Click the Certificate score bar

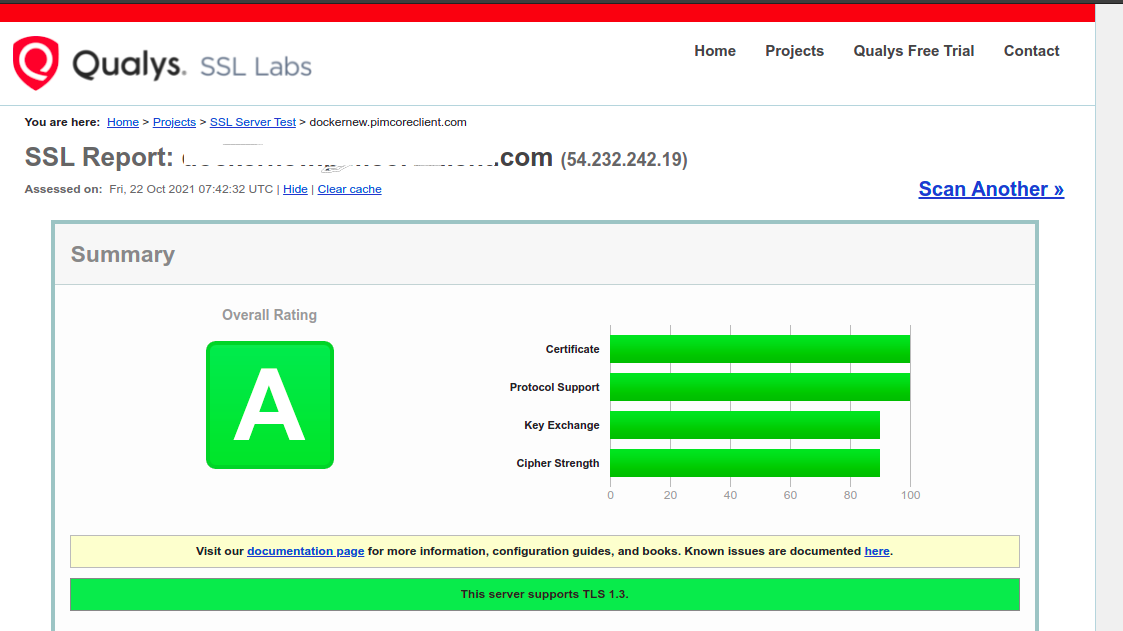point(760,349)
